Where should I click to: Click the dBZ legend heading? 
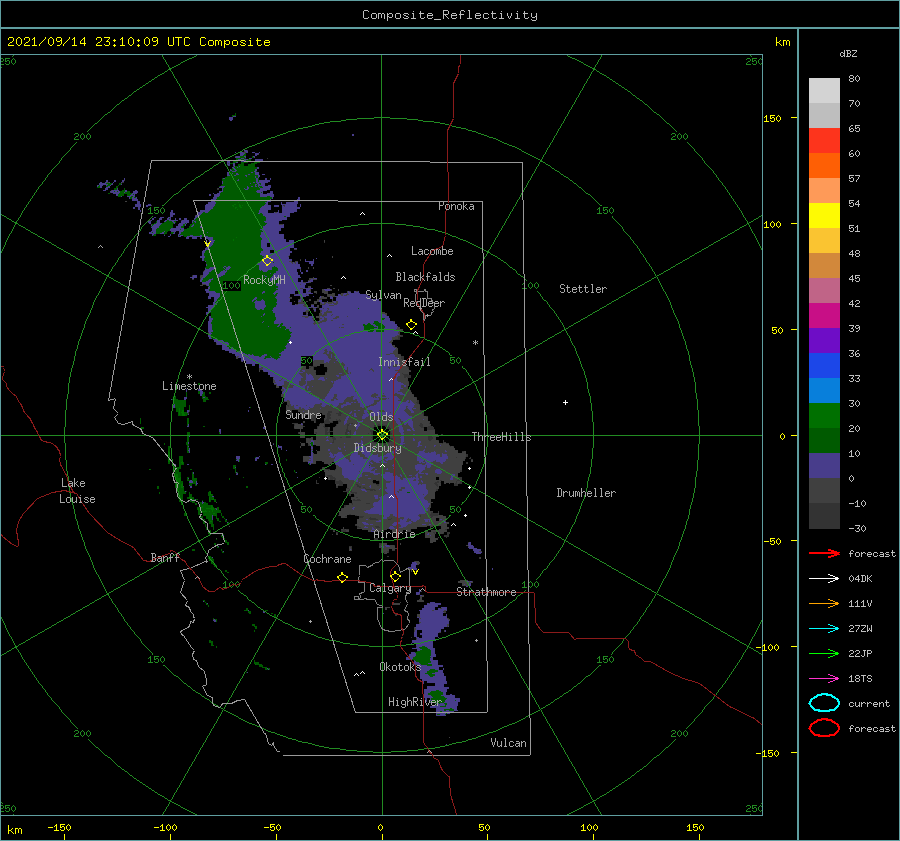click(x=848, y=53)
